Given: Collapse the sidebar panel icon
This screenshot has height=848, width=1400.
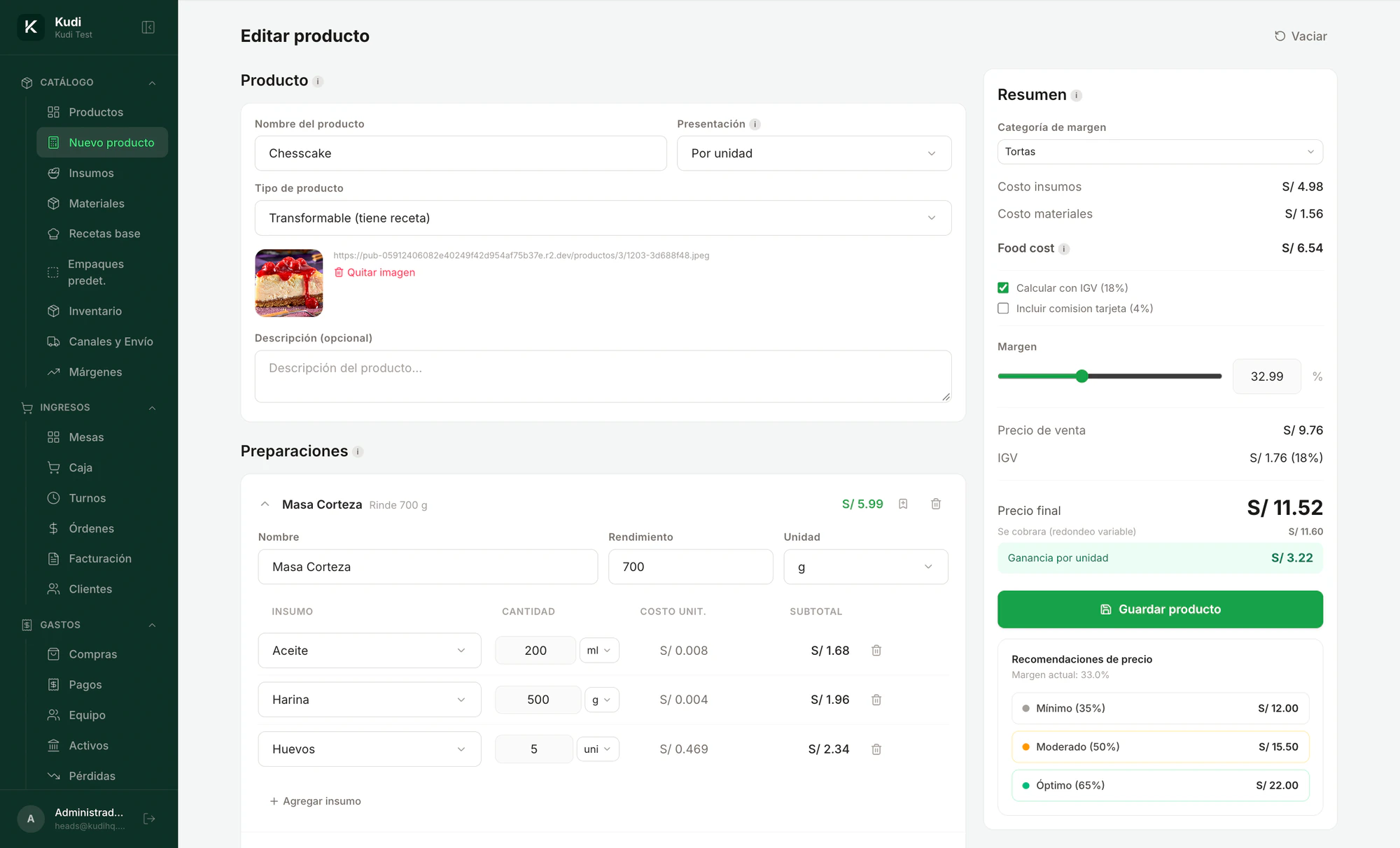Looking at the screenshot, I should click(148, 27).
